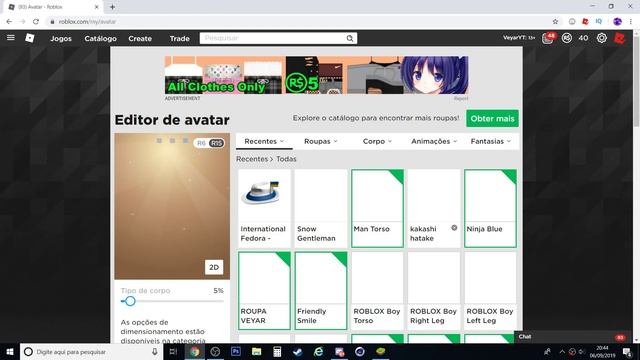The height and width of the screenshot is (360, 640).
Task: Click the IQ browser extension icon
Action: (598, 22)
